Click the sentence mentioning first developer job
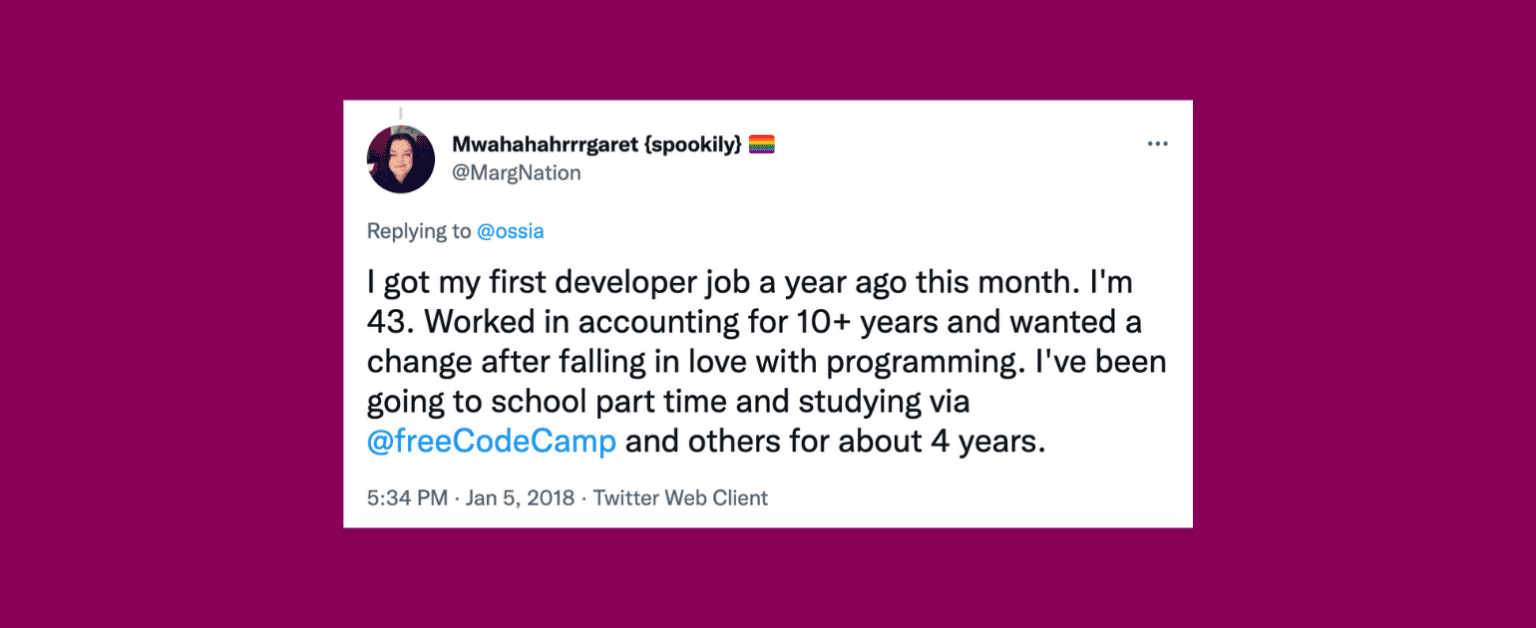This screenshot has height=628, width=1536. pos(750,281)
